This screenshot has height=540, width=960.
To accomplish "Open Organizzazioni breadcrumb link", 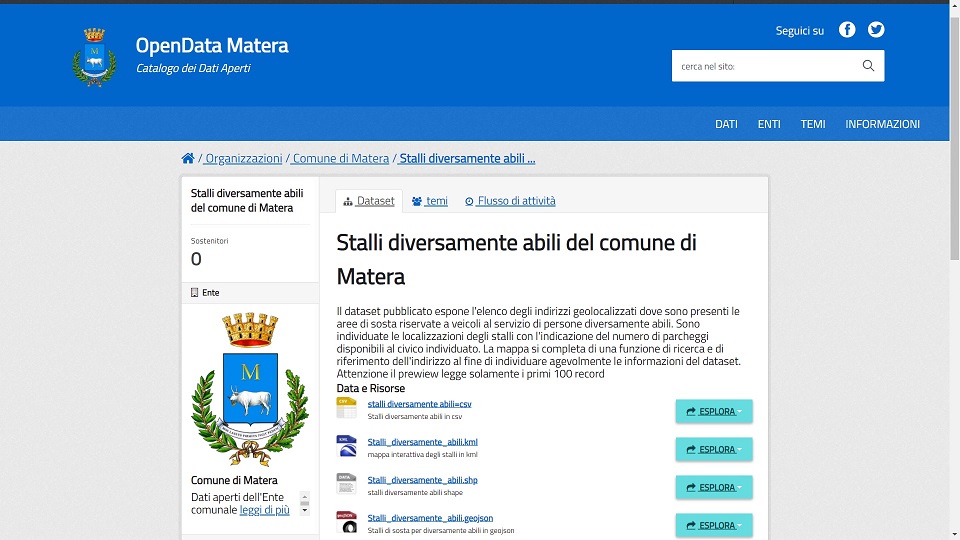I will [x=243, y=158].
